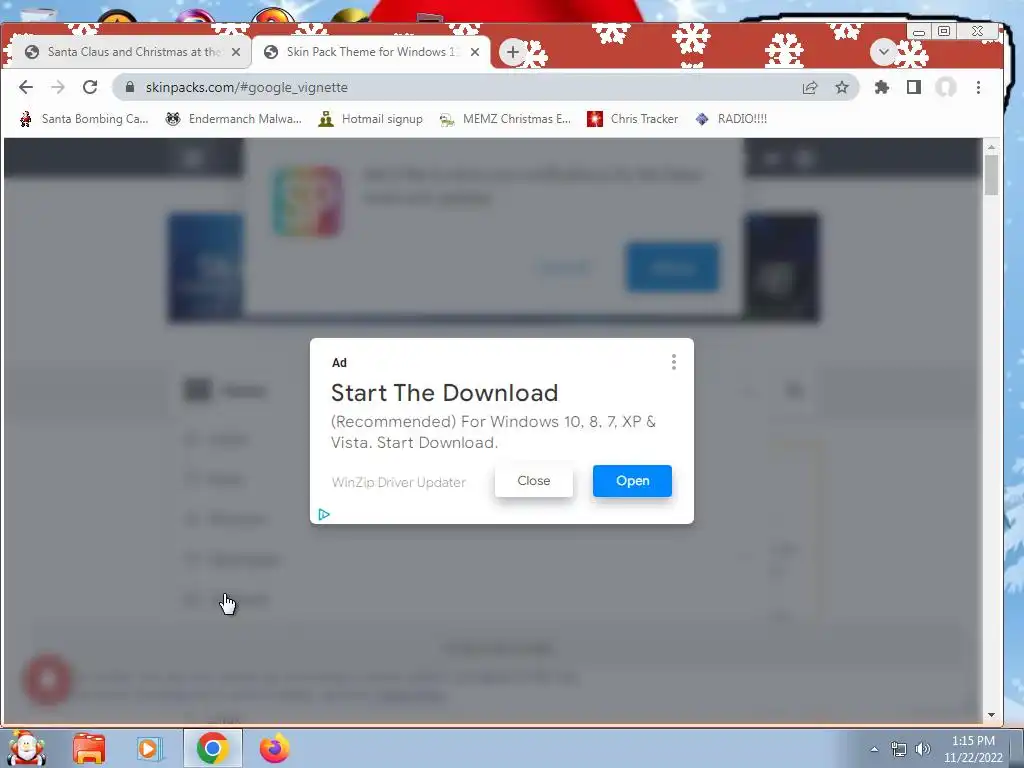Screen dimensions: 1024x768
Task: Click the page scrollbar up arrow
Action: pos(991,147)
